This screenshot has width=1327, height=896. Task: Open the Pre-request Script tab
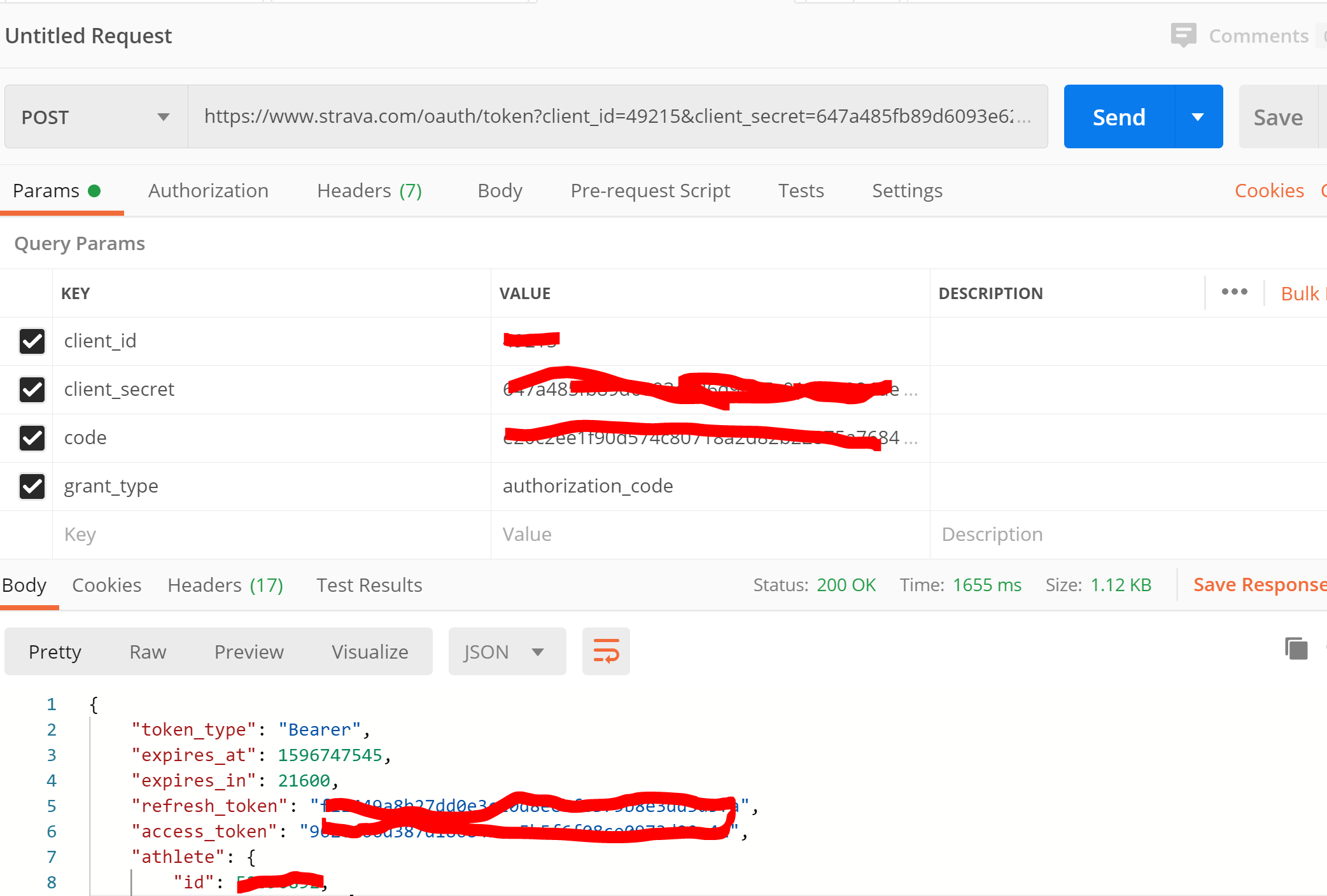point(650,191)
